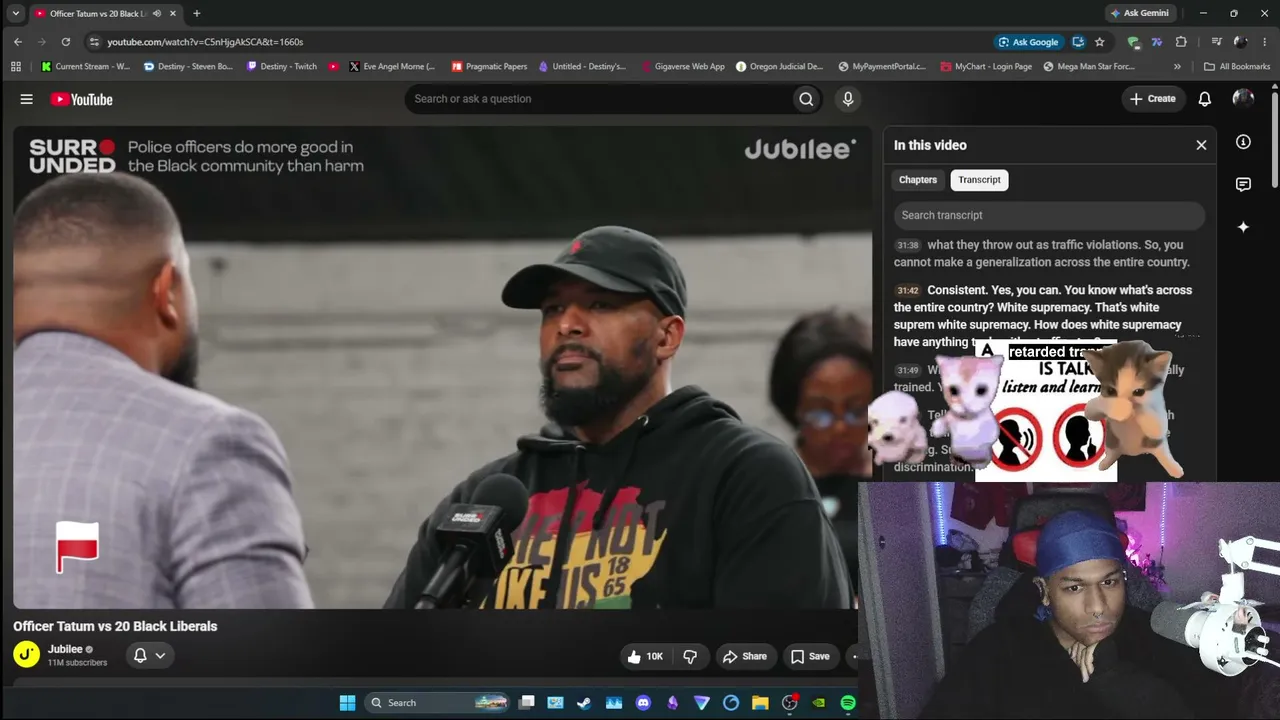The height and width of the screenshot is (720, 1280).
Task: Install app icon in address bar
Action: click(1078, 42)
